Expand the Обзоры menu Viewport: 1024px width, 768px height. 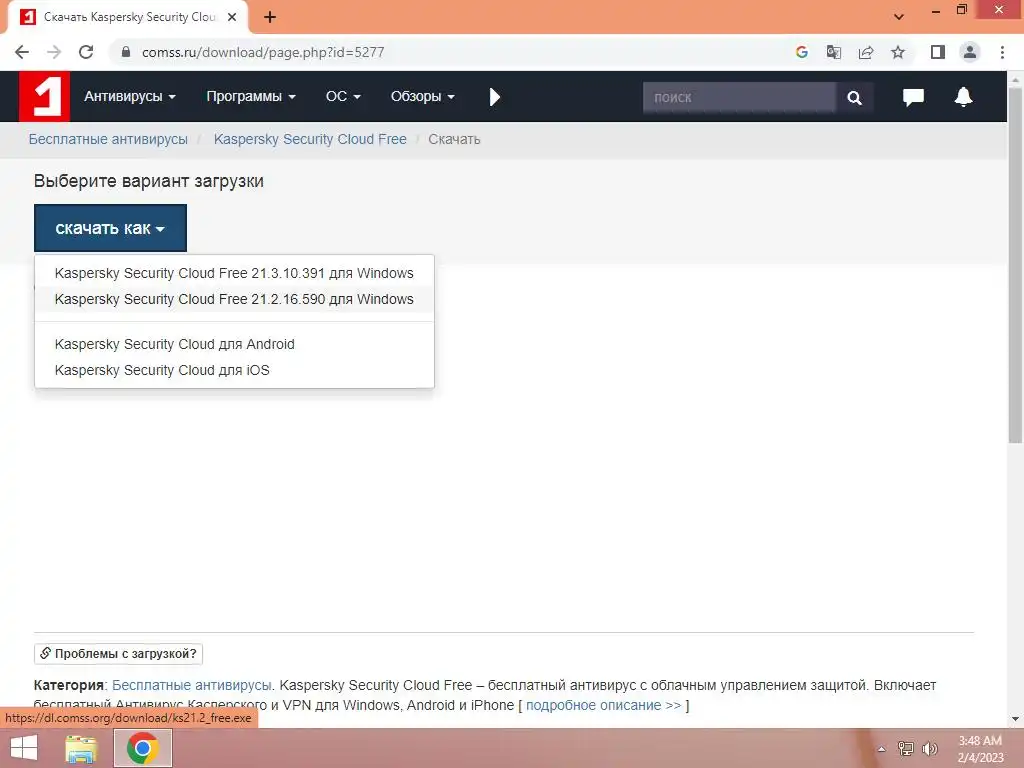423,97
